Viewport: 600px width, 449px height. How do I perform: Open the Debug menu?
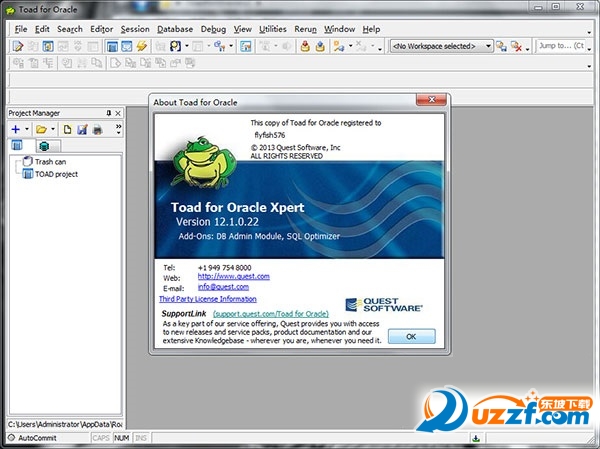213,29
